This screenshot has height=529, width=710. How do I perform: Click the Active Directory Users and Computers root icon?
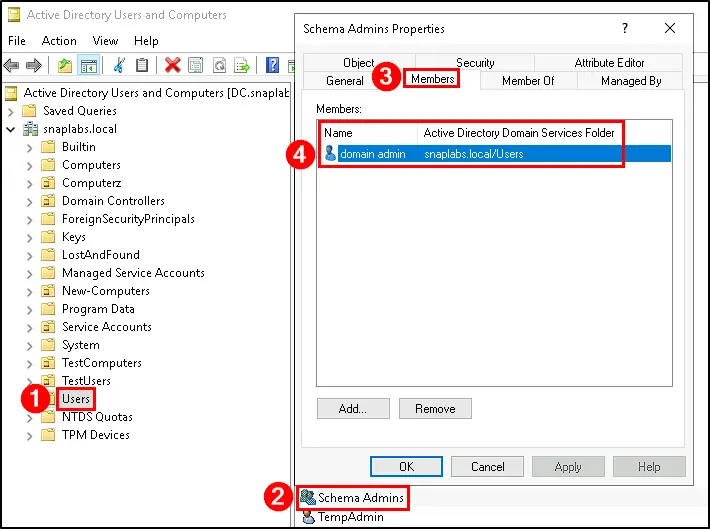tap(11, 93)
